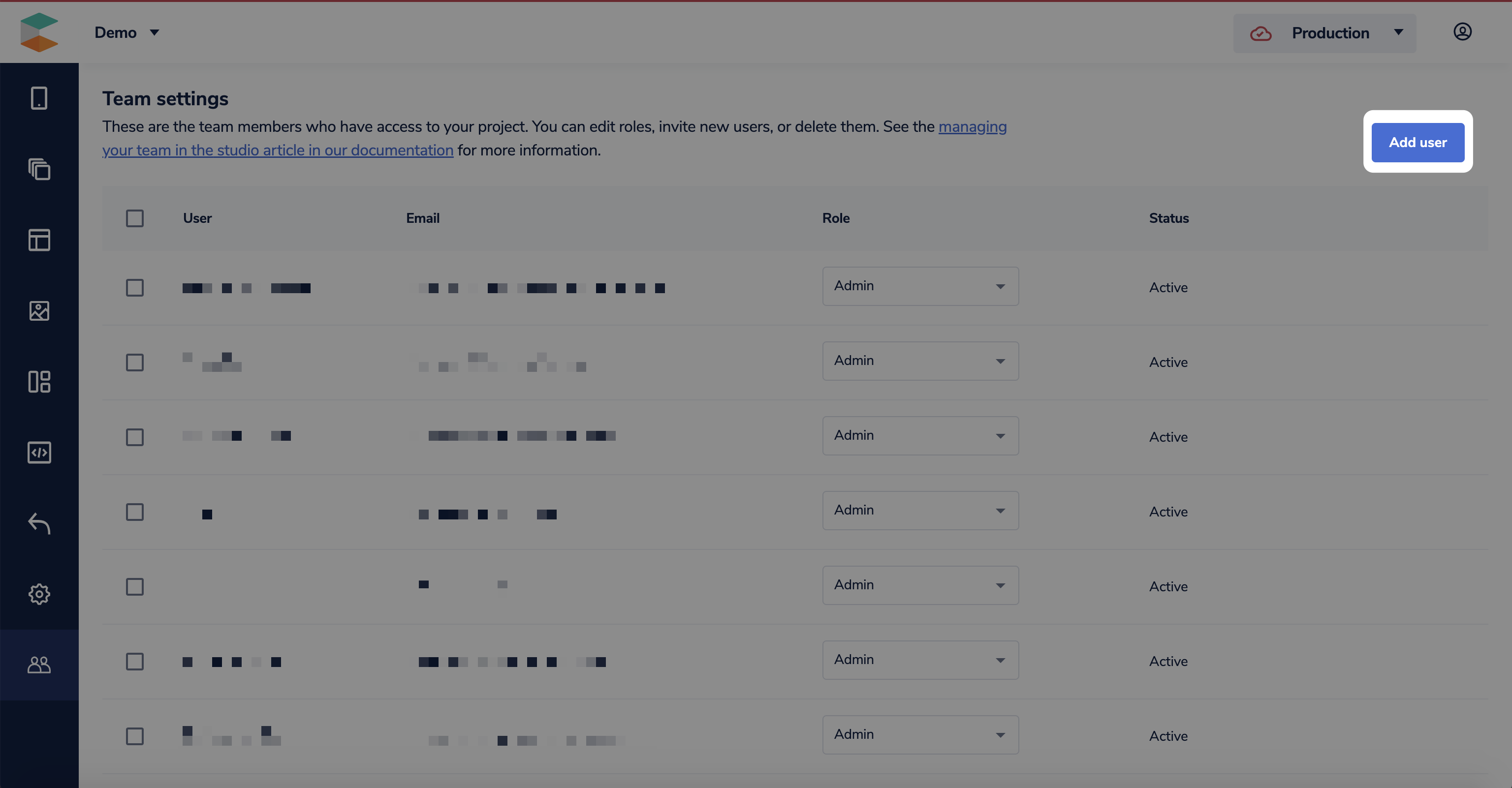Toggle the select-all checkbox in table header
This screenshot has width=1512, height=788.
tap(134, 218)
